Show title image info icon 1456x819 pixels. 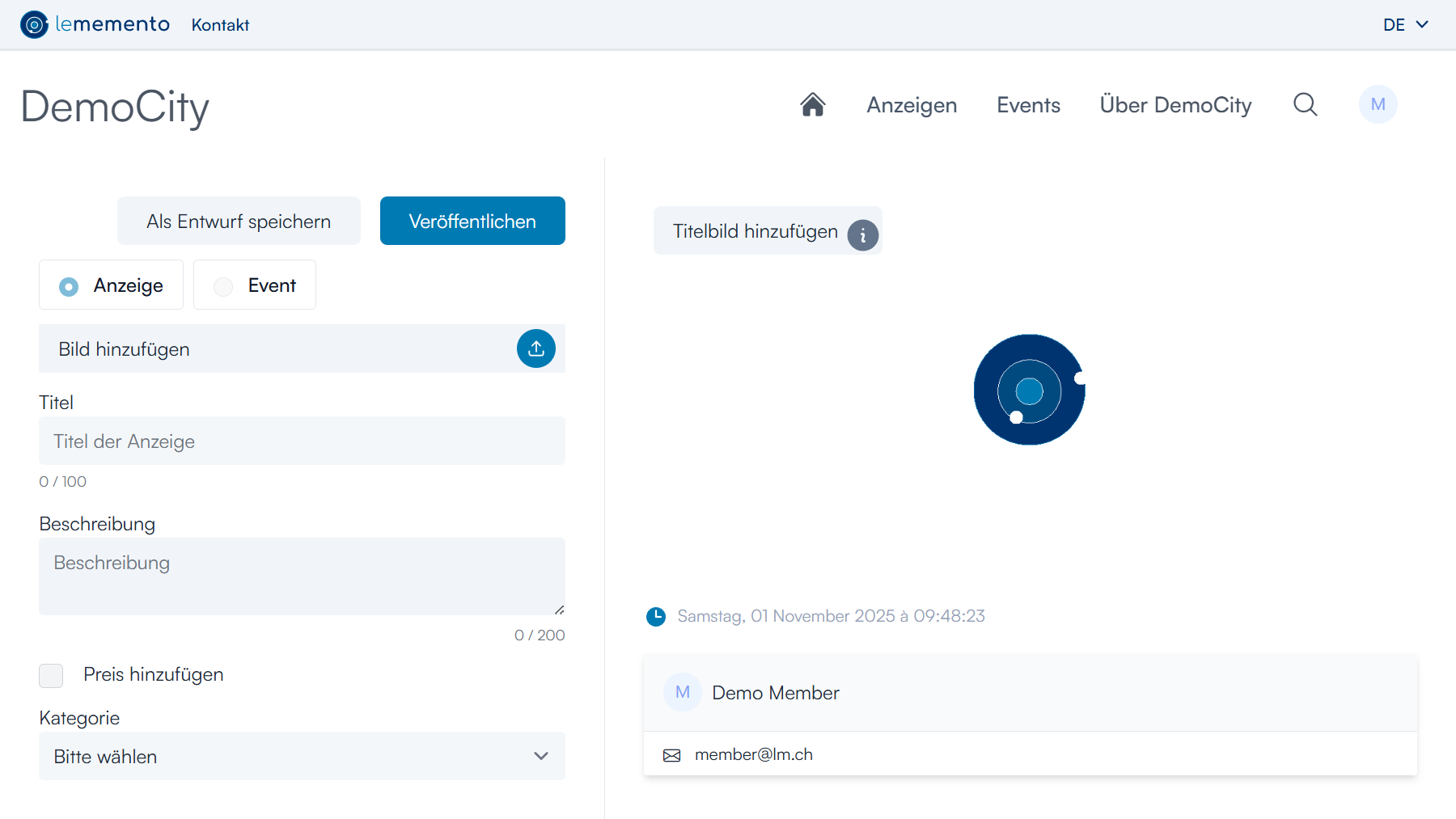pyautogui.click(x=862, y=235)
